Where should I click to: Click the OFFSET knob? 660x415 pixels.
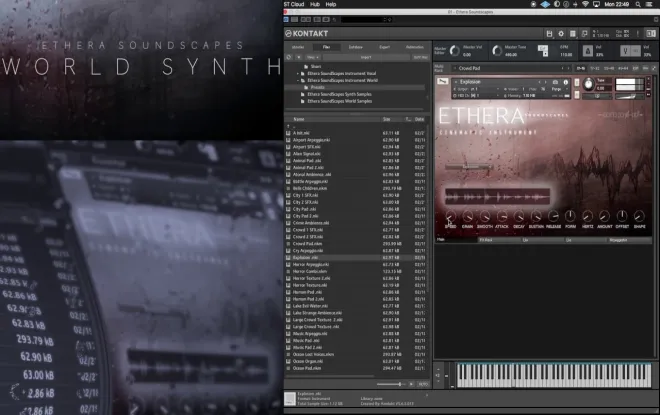pyautogui.click(x=622, y=217)
